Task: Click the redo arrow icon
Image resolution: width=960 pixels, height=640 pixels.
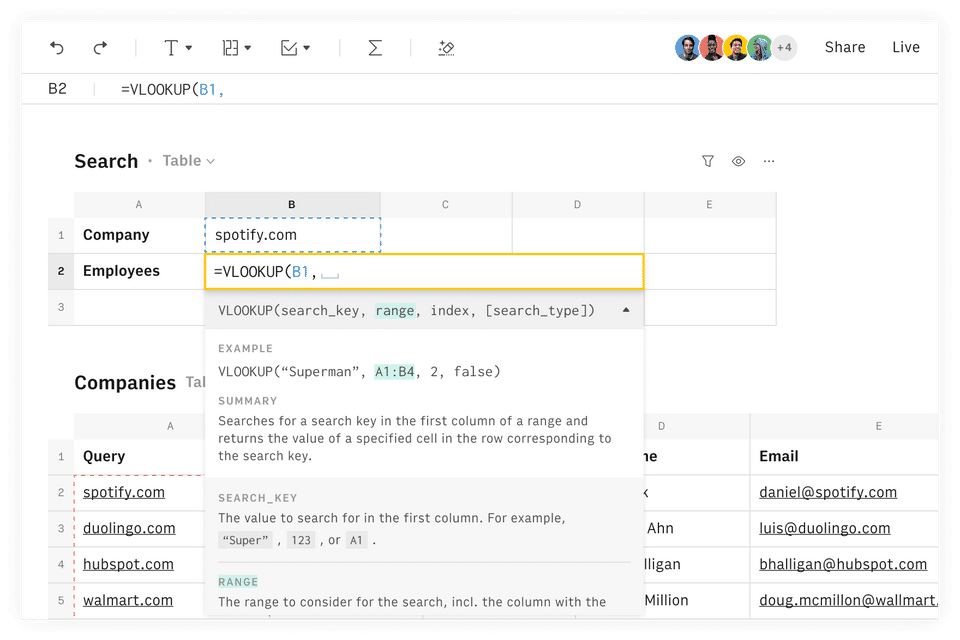Action: point(100,48)
